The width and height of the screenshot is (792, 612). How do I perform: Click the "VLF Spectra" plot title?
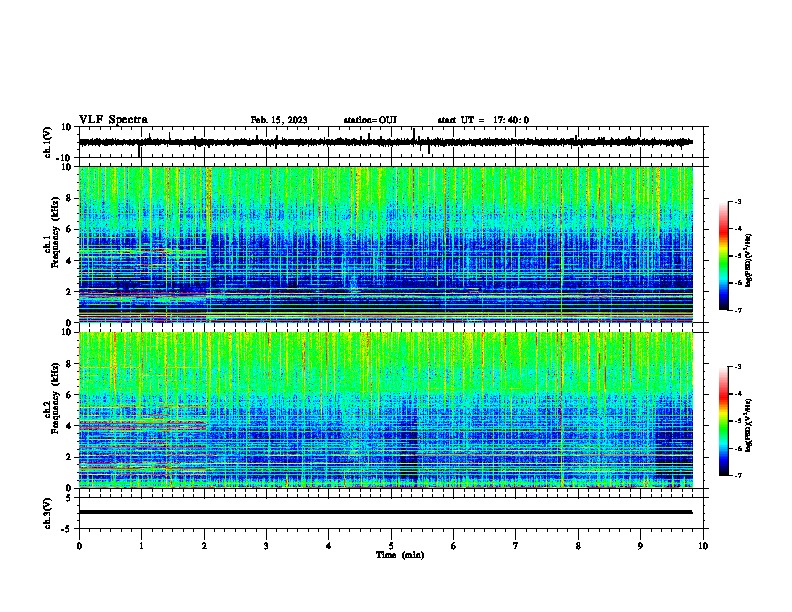(x=114, y=120)
